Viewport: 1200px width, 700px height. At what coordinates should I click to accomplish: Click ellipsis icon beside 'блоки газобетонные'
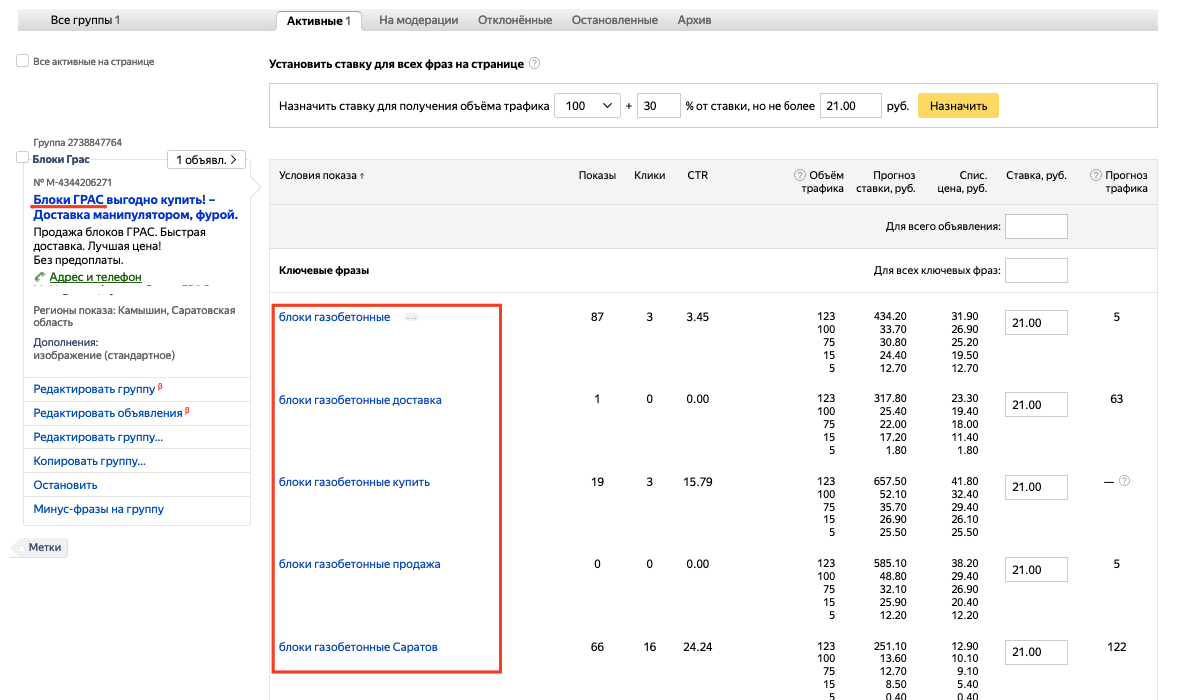411,318
